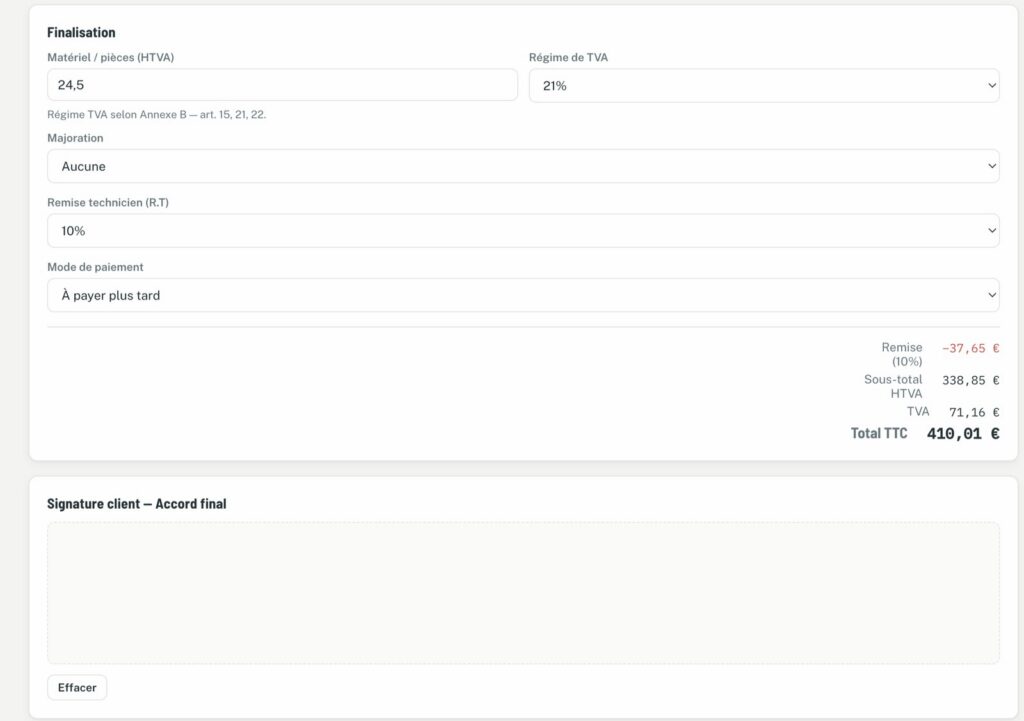Click the Mode de paiement label
The image size is (1024, 721).
coord(95,267)
